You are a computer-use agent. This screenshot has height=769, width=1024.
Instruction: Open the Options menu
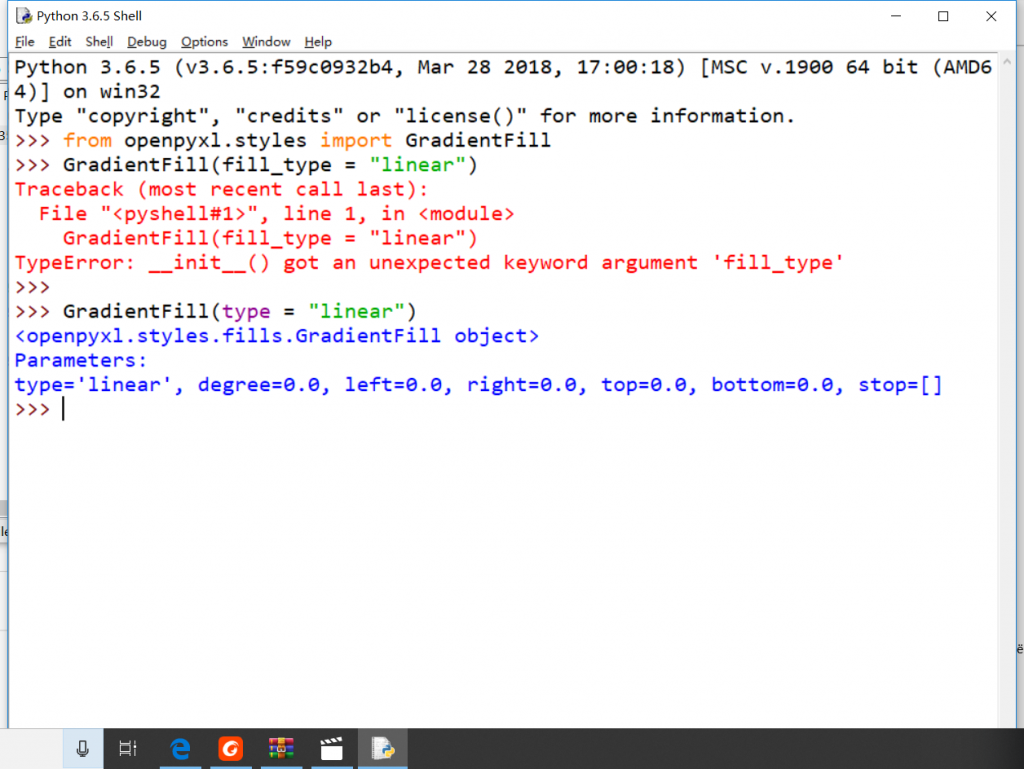(x=204, y=42)
